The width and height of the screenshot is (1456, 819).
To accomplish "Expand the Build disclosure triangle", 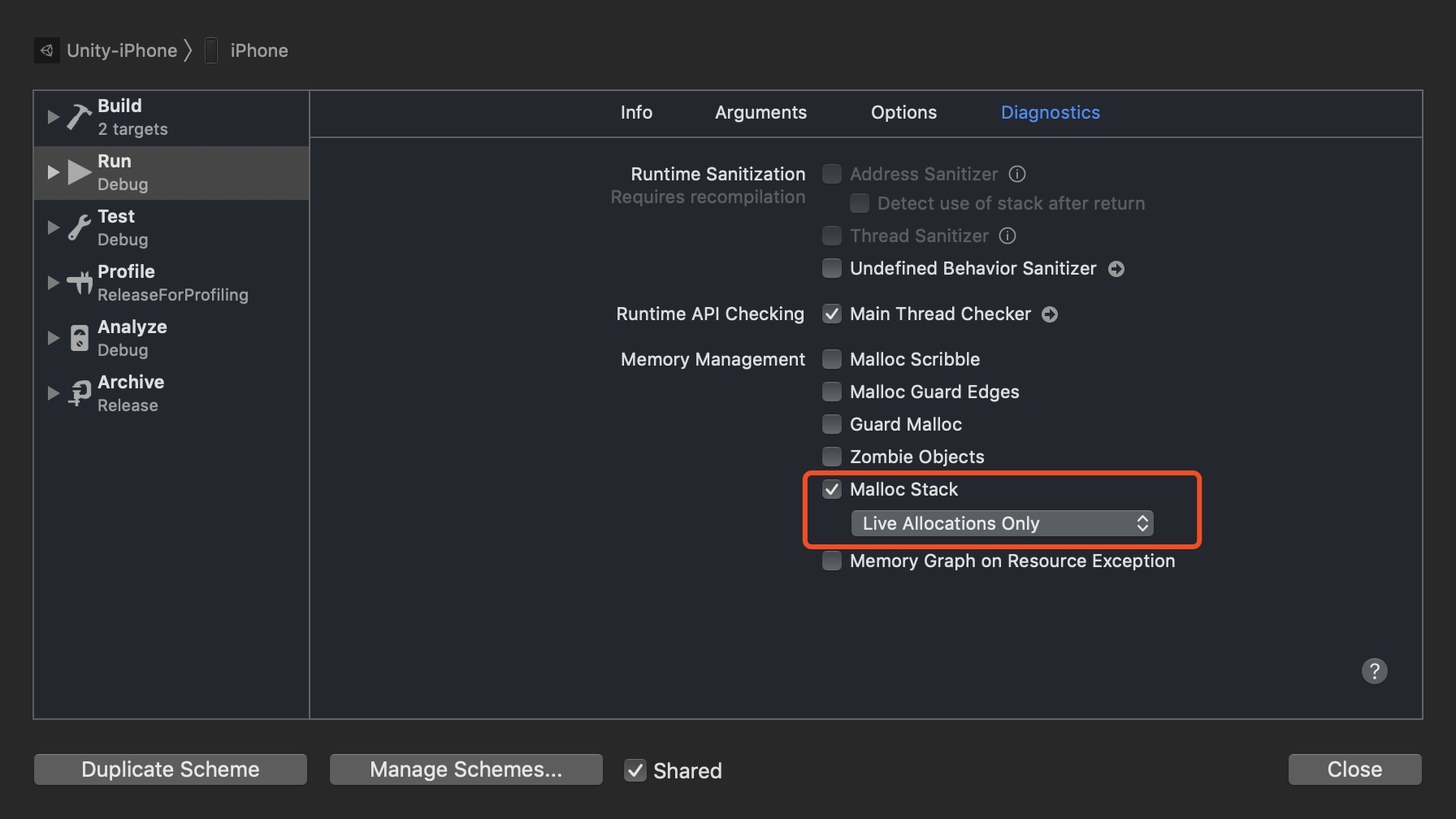I will [x=53, y=117].
